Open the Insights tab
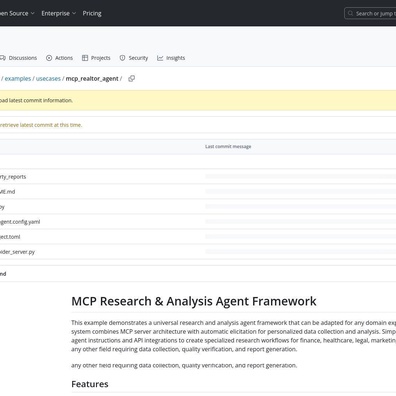This screenshot has height=396, width=396. point(171,58)
